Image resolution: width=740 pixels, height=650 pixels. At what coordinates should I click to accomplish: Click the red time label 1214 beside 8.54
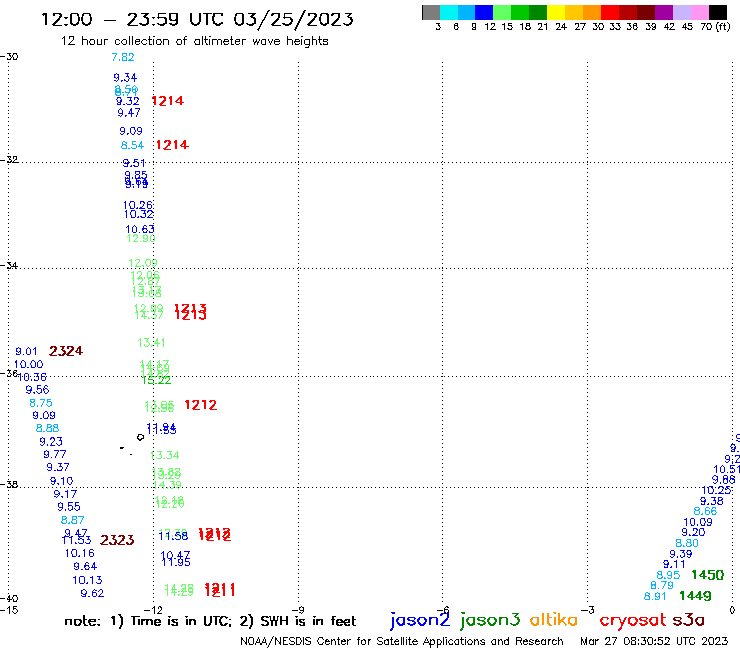(x=172, y=145)
